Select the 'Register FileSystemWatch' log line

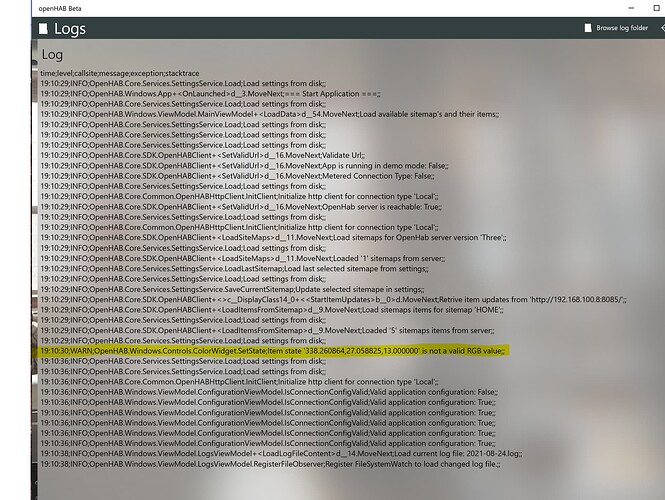point(271,464)
